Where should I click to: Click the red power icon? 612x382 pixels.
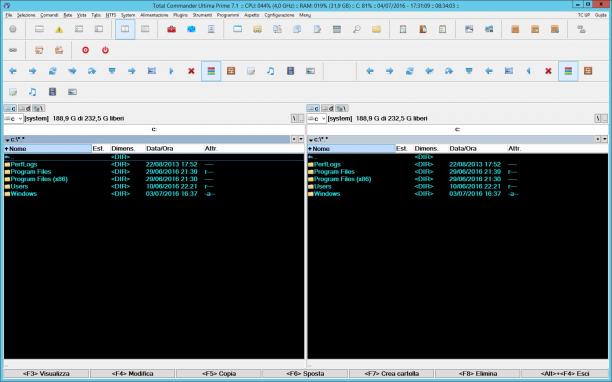[x=105, y=50]
